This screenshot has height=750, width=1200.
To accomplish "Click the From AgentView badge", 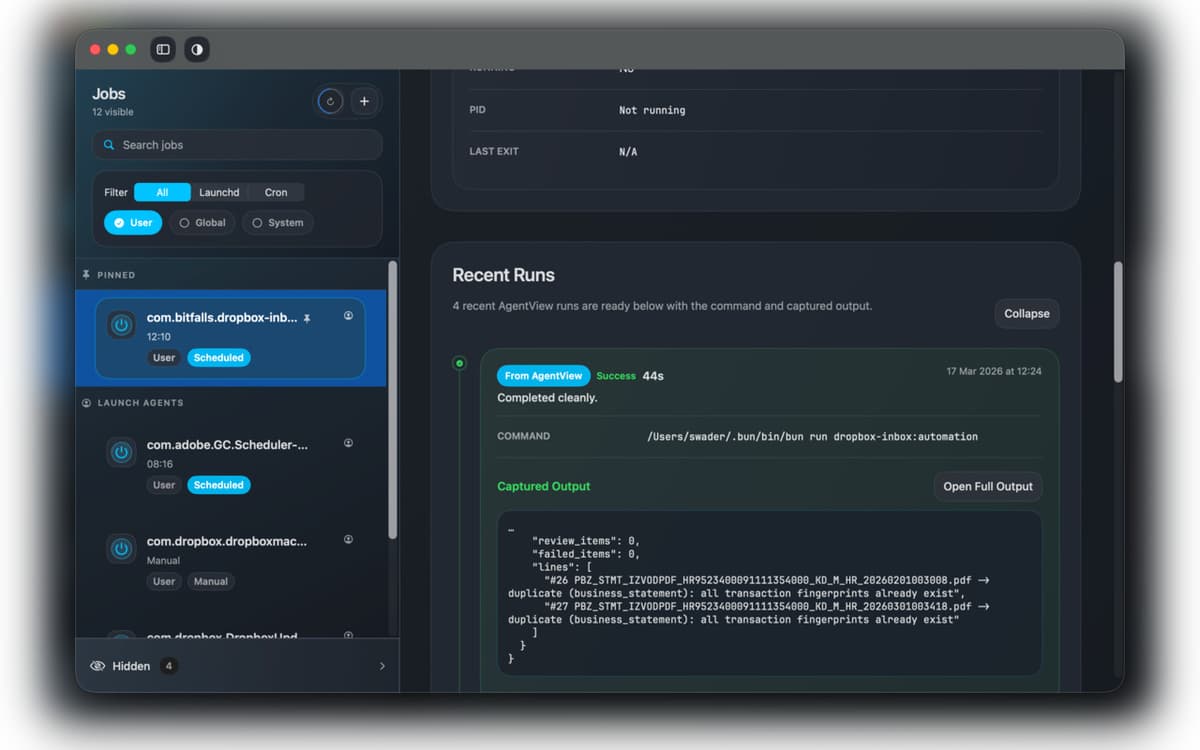I will click(x=543, y=376).
